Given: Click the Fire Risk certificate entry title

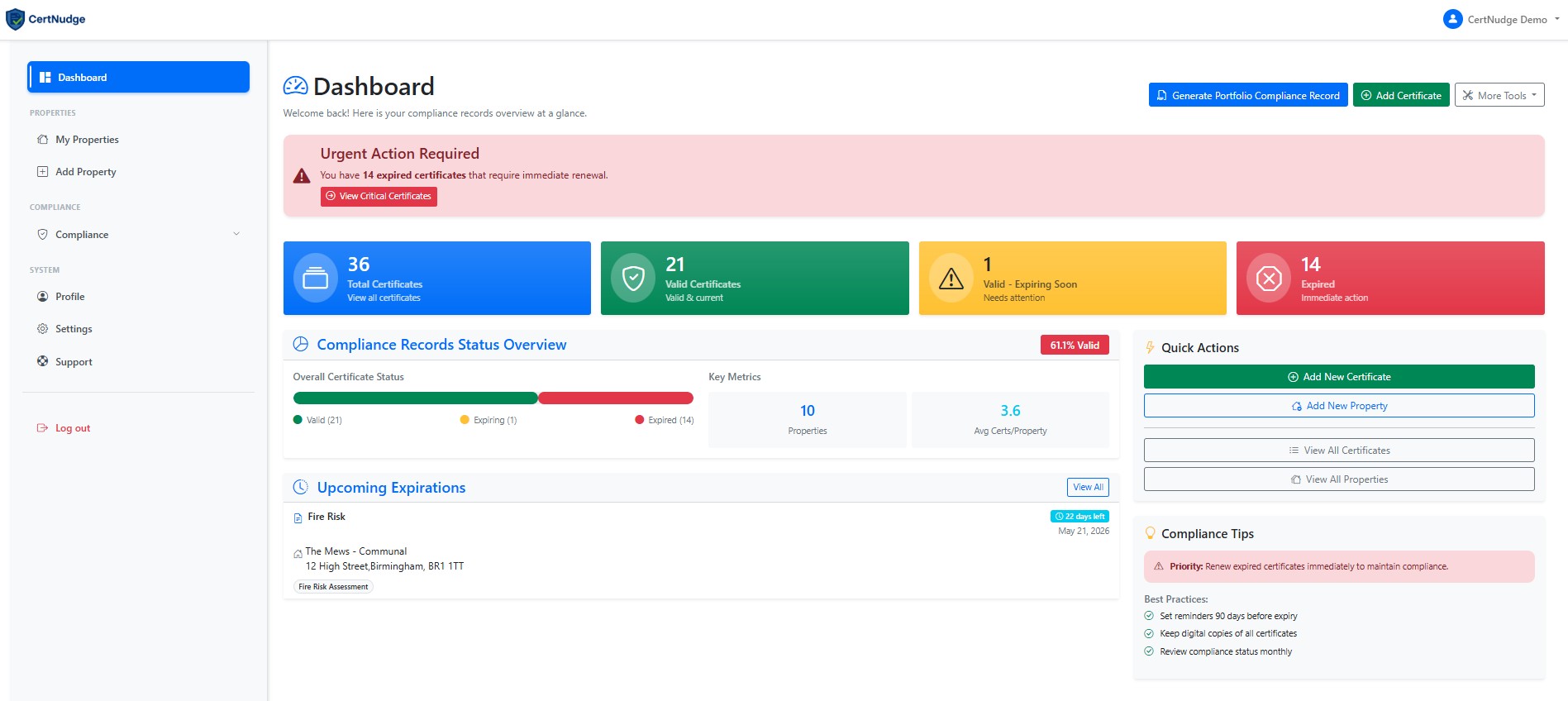Looking at the screenshot, I should (326, 517).
